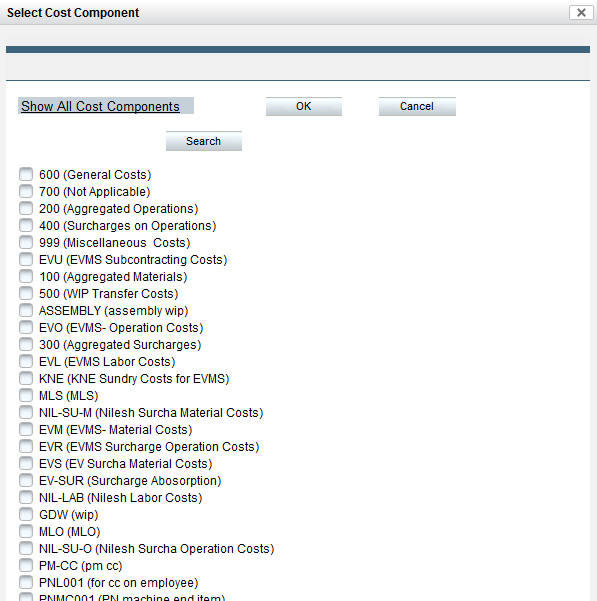The image size is (597, 601).
Task: Enable the ASSEMBLY (assembly wip) checkbox
Action: tap(26, 310)
